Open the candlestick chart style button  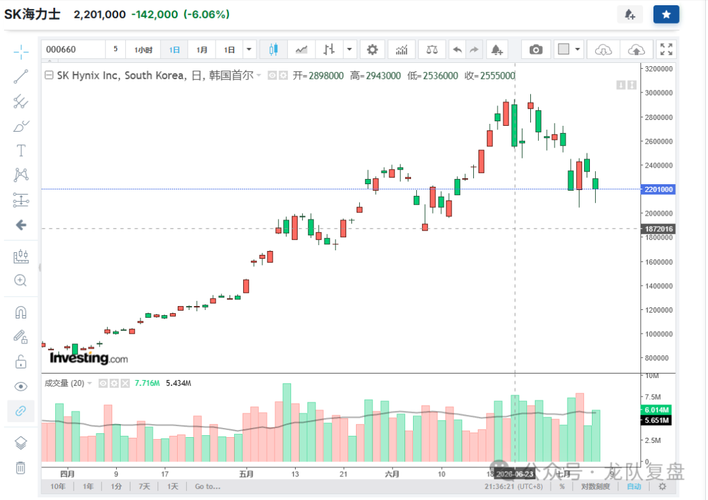273,50
